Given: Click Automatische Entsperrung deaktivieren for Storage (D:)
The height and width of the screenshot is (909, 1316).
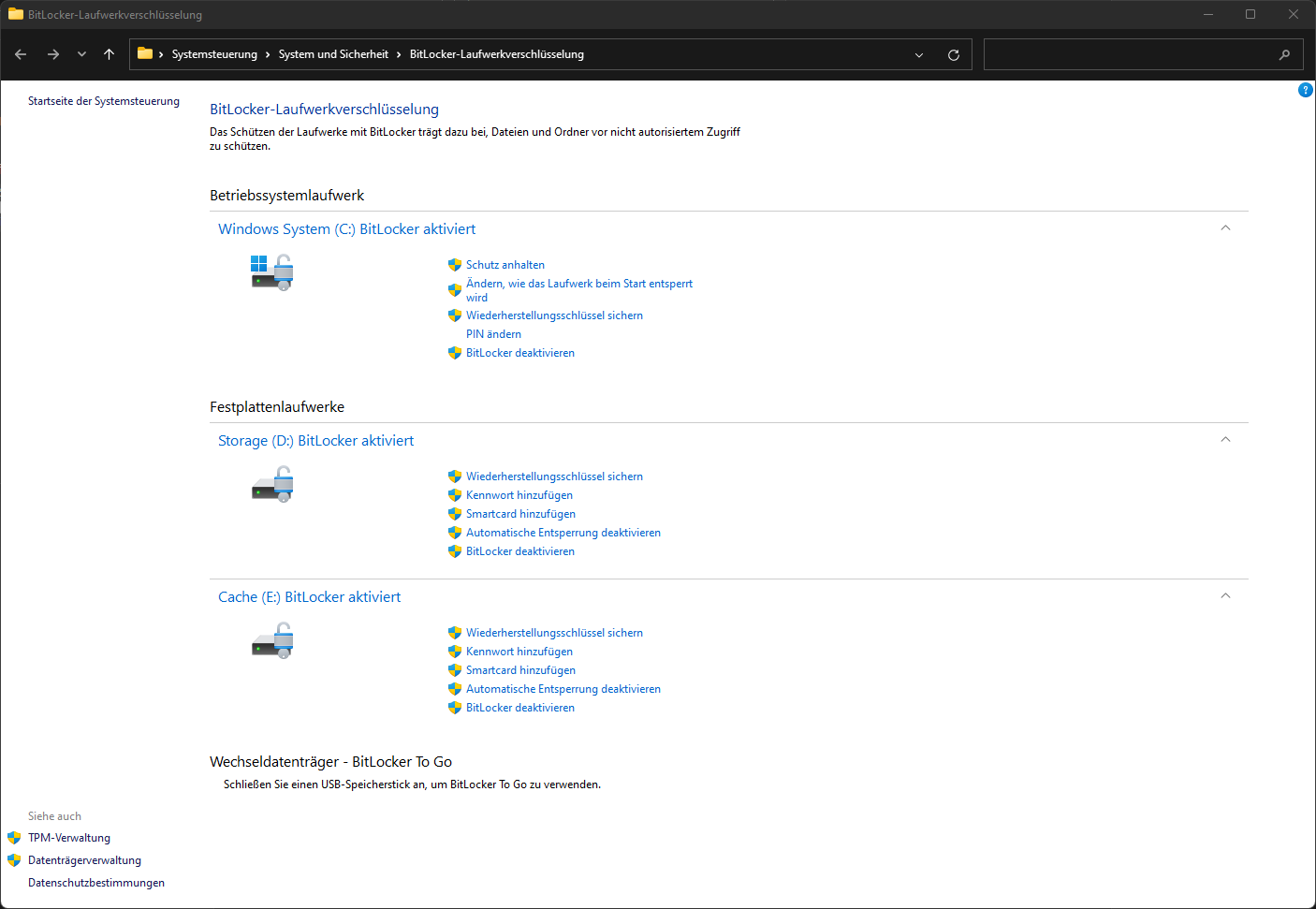Looking at the screenshot, I should (563, 533).
